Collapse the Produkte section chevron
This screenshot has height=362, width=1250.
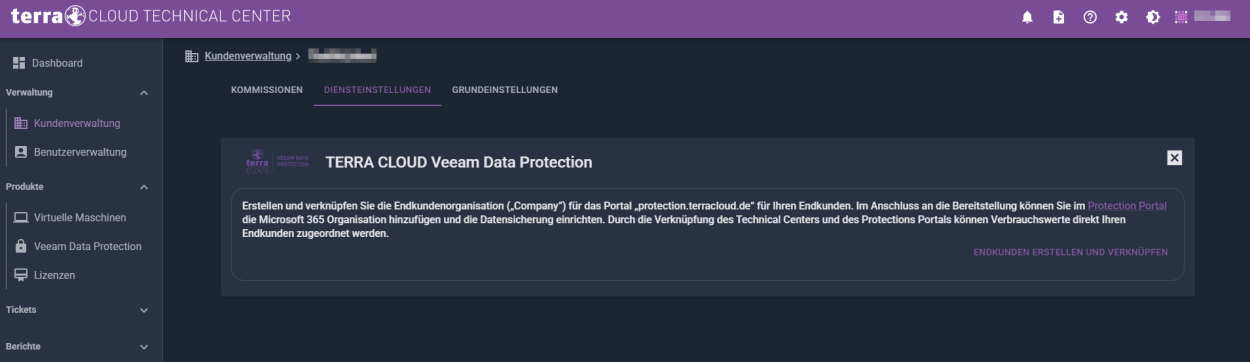click(143, 187)
